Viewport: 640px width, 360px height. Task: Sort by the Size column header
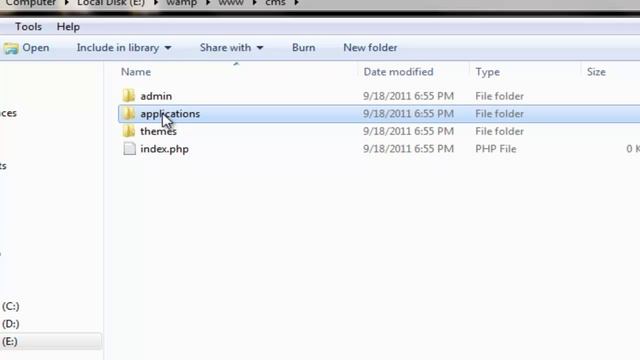tap(596, 72)
